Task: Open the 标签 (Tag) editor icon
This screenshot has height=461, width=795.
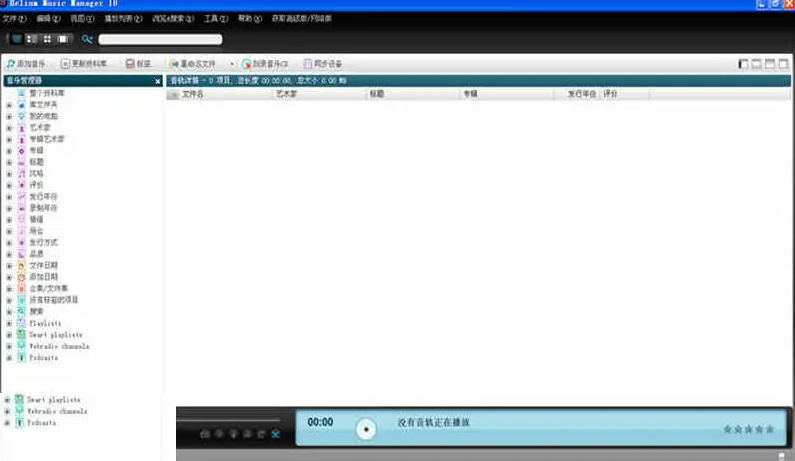Action: [x=143, y=63]
